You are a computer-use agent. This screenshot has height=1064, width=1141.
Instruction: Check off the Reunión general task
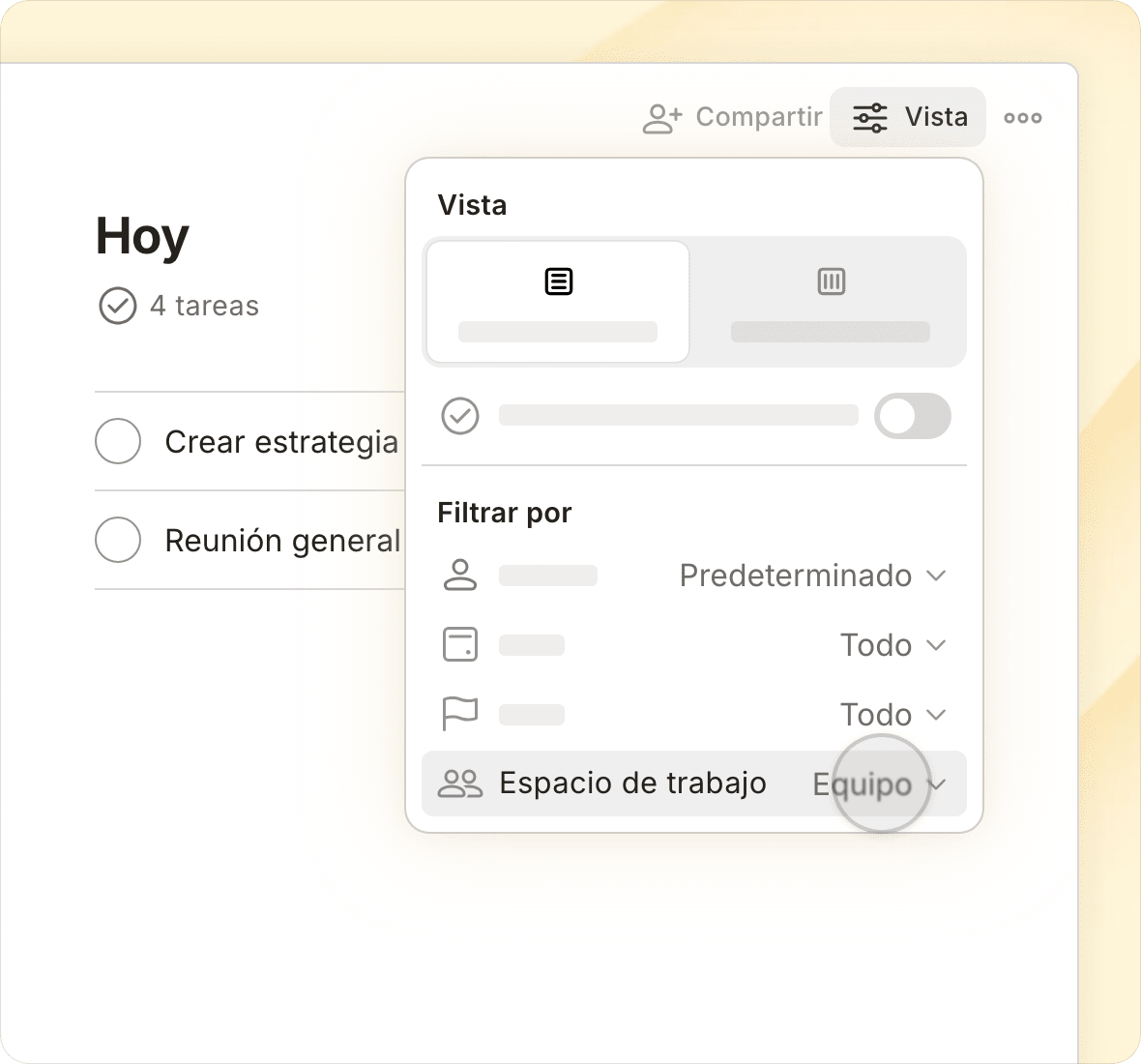tap(118, 540)
